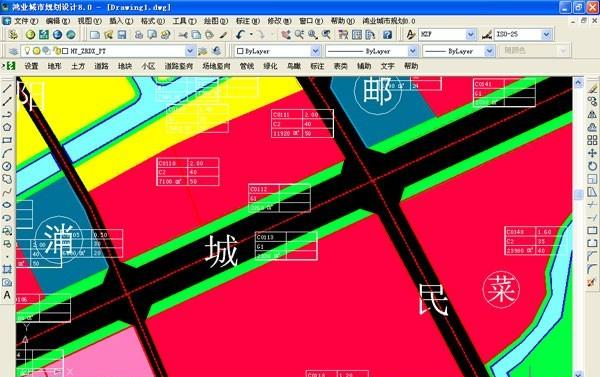Open the 视图 (View) menu

click(x=90, y=21)
